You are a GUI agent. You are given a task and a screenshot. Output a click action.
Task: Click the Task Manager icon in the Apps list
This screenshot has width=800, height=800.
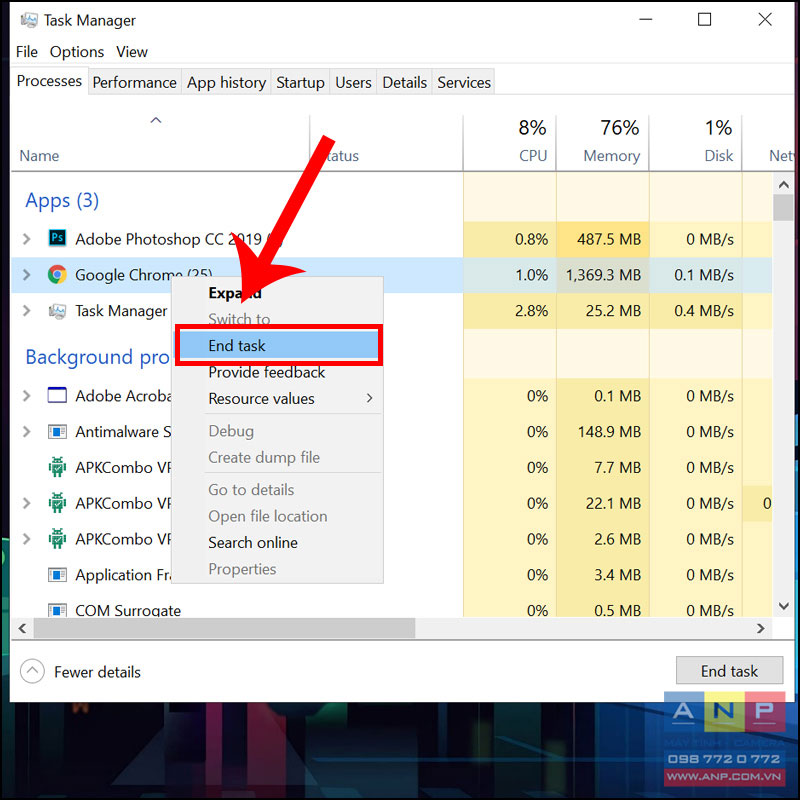[57, 310]
